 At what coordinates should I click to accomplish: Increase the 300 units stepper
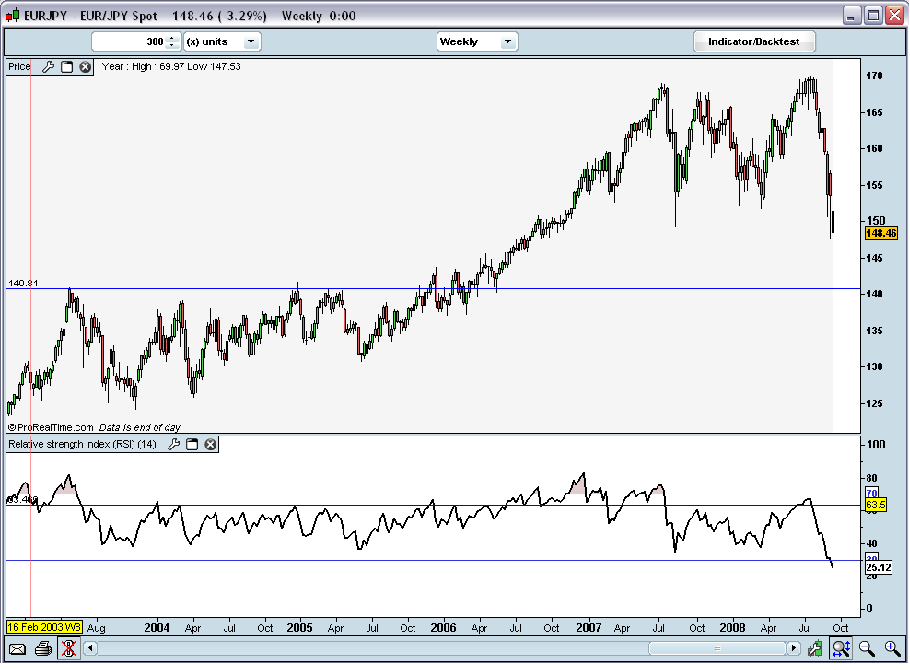172,38
